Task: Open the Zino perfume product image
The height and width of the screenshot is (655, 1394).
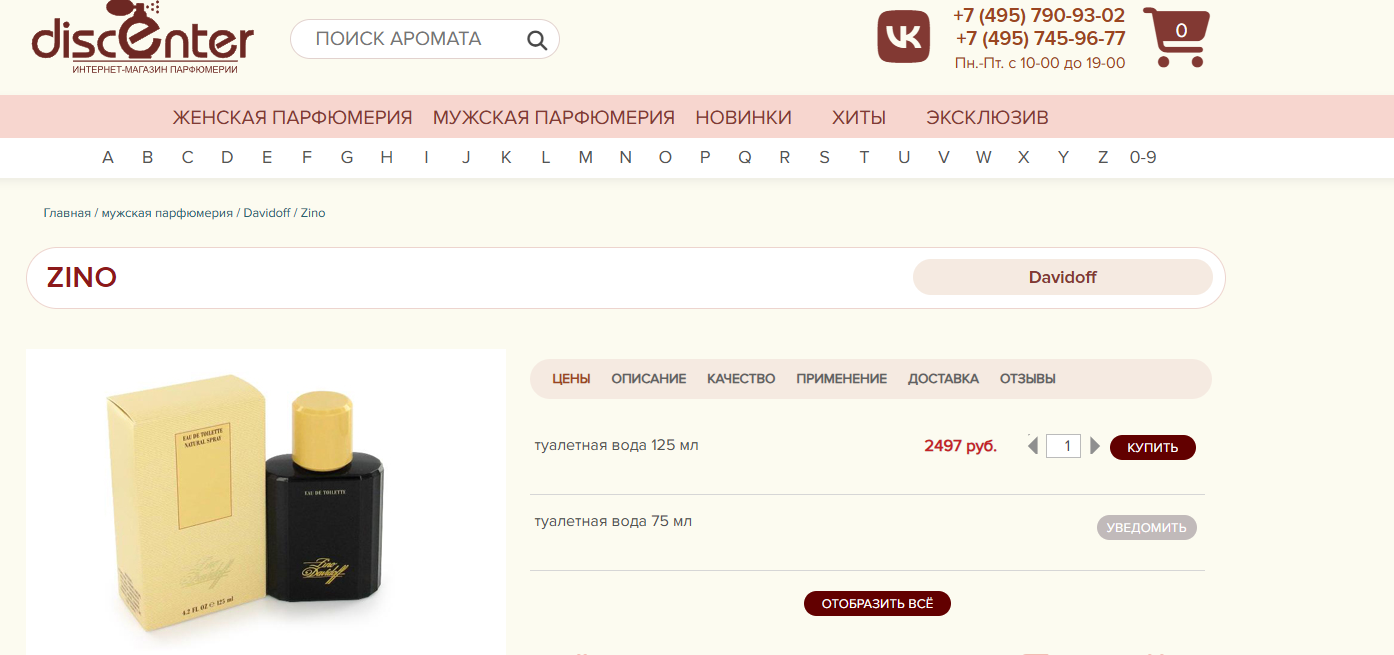Action: point(265,502)
